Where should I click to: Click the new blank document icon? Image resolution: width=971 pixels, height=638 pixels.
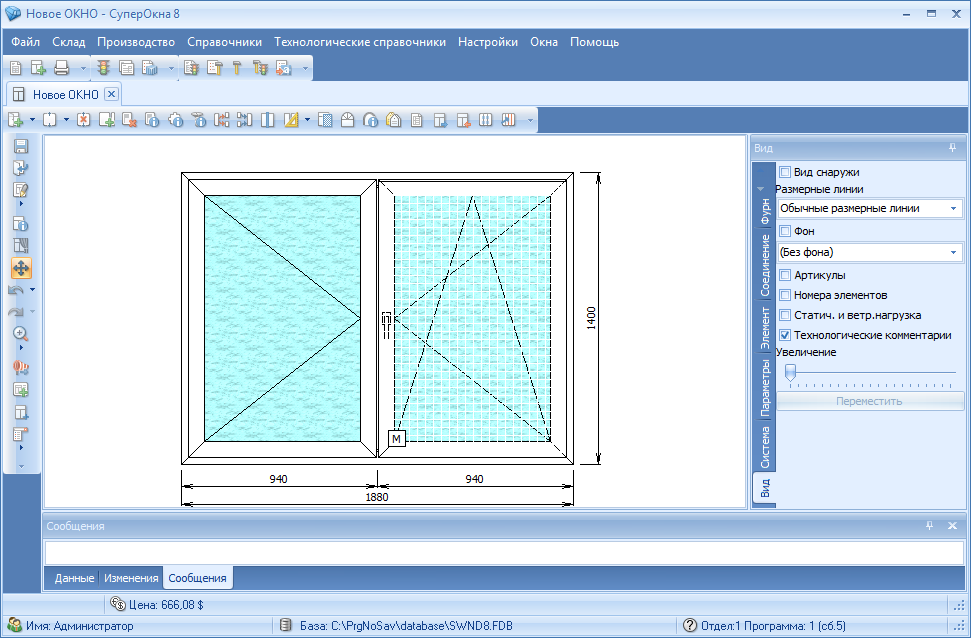tap(15, 68)
